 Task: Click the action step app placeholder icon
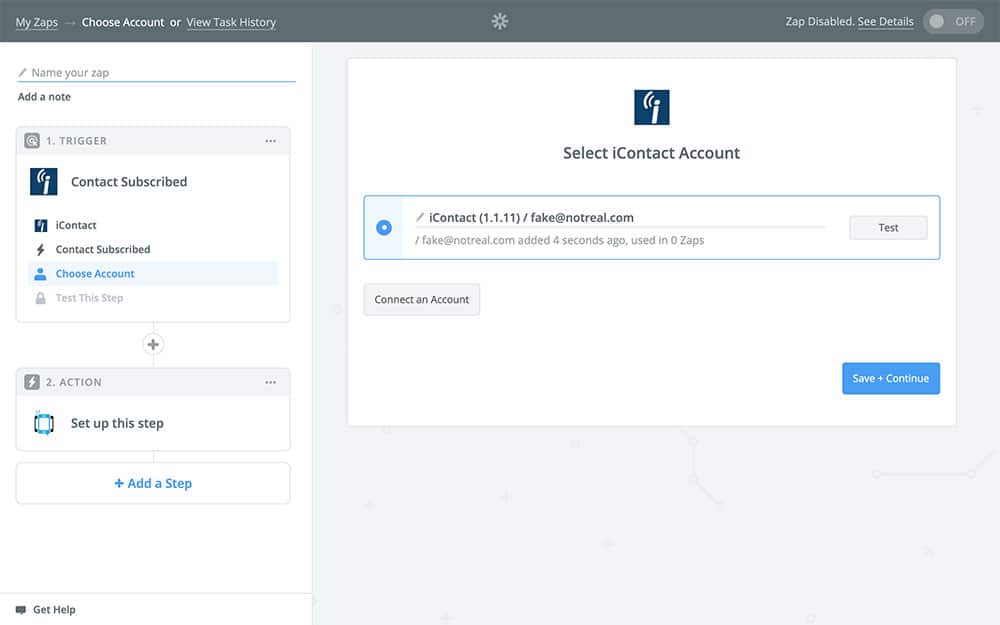pos(44,423)
